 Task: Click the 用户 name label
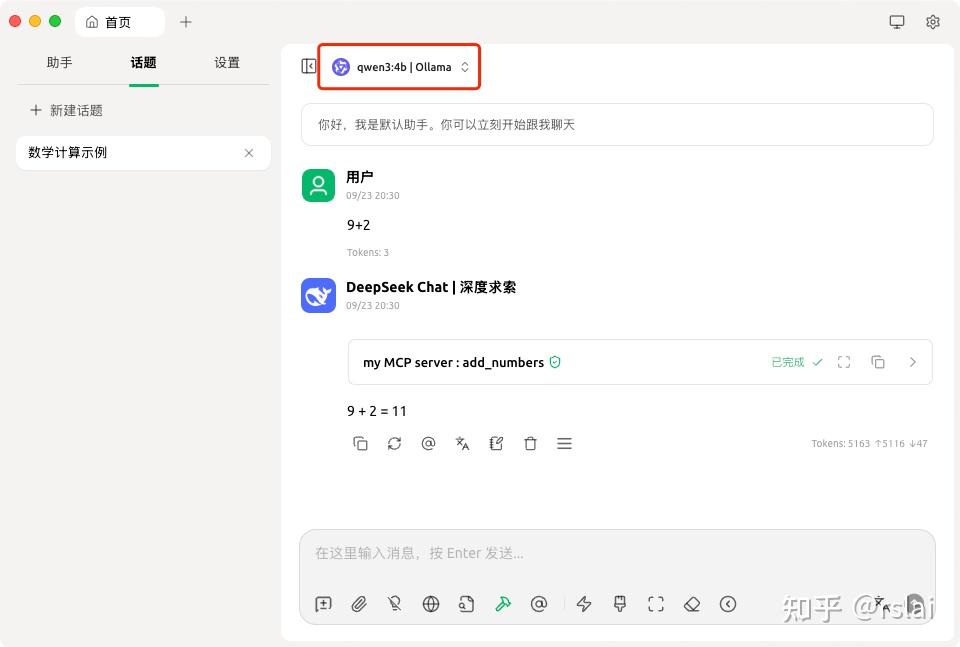(x=359, y=177)
